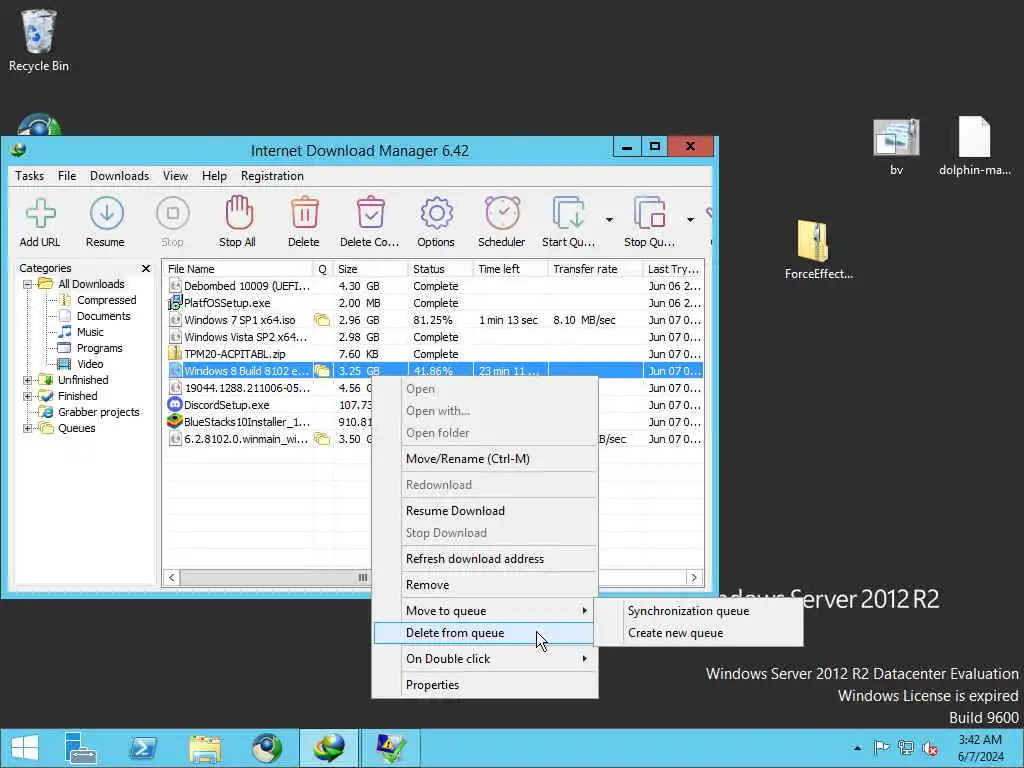Screen dimensions: 1024x768
Task: Select the BlueStacks10Installer row
Action: (268, 422)
